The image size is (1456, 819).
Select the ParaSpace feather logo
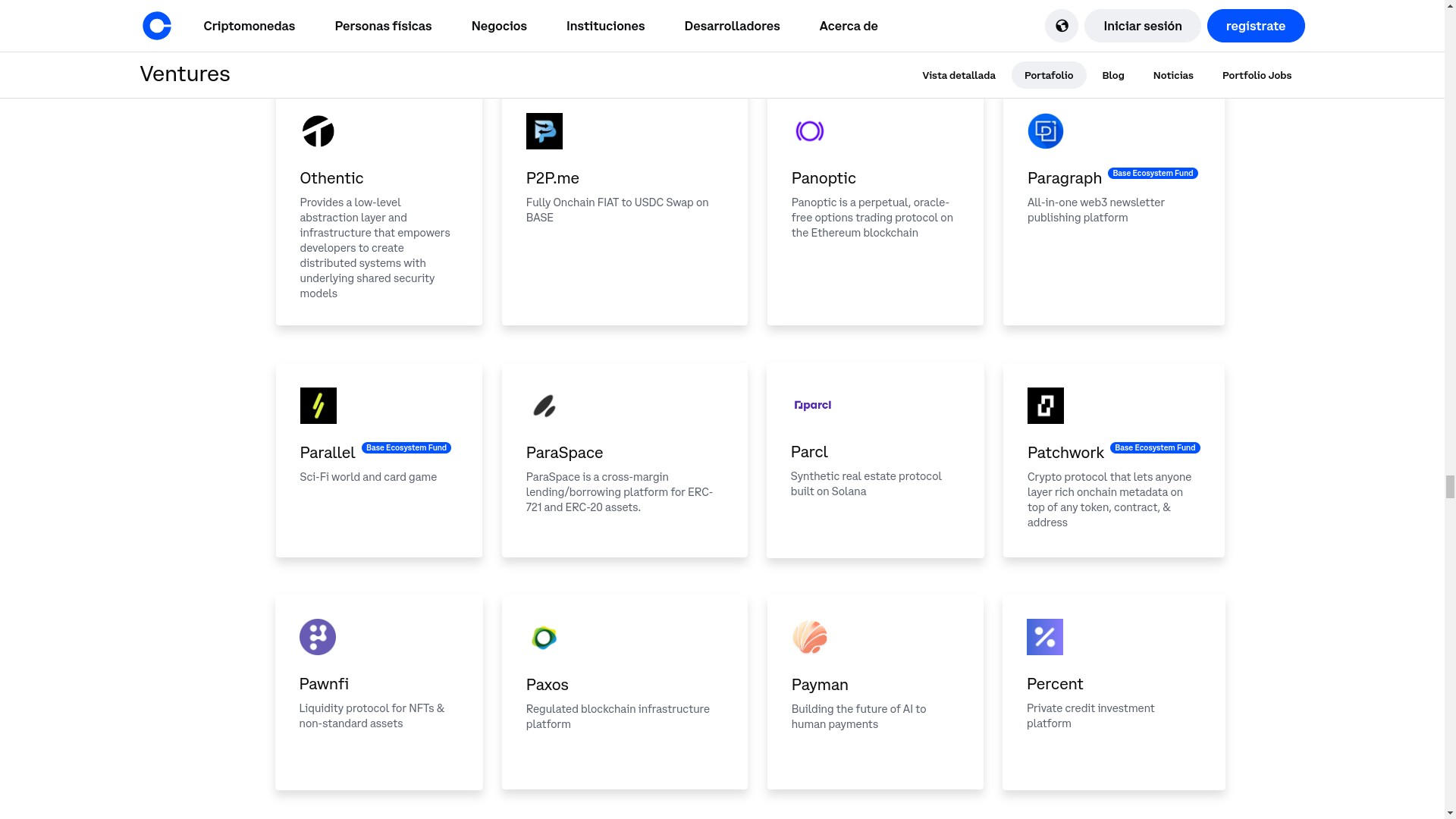[x=545, y=405]
